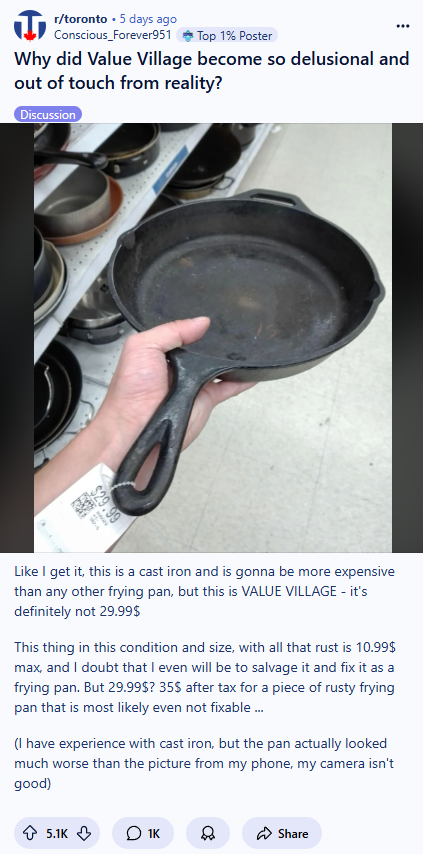Click the speech bubble comment icon

133,833
